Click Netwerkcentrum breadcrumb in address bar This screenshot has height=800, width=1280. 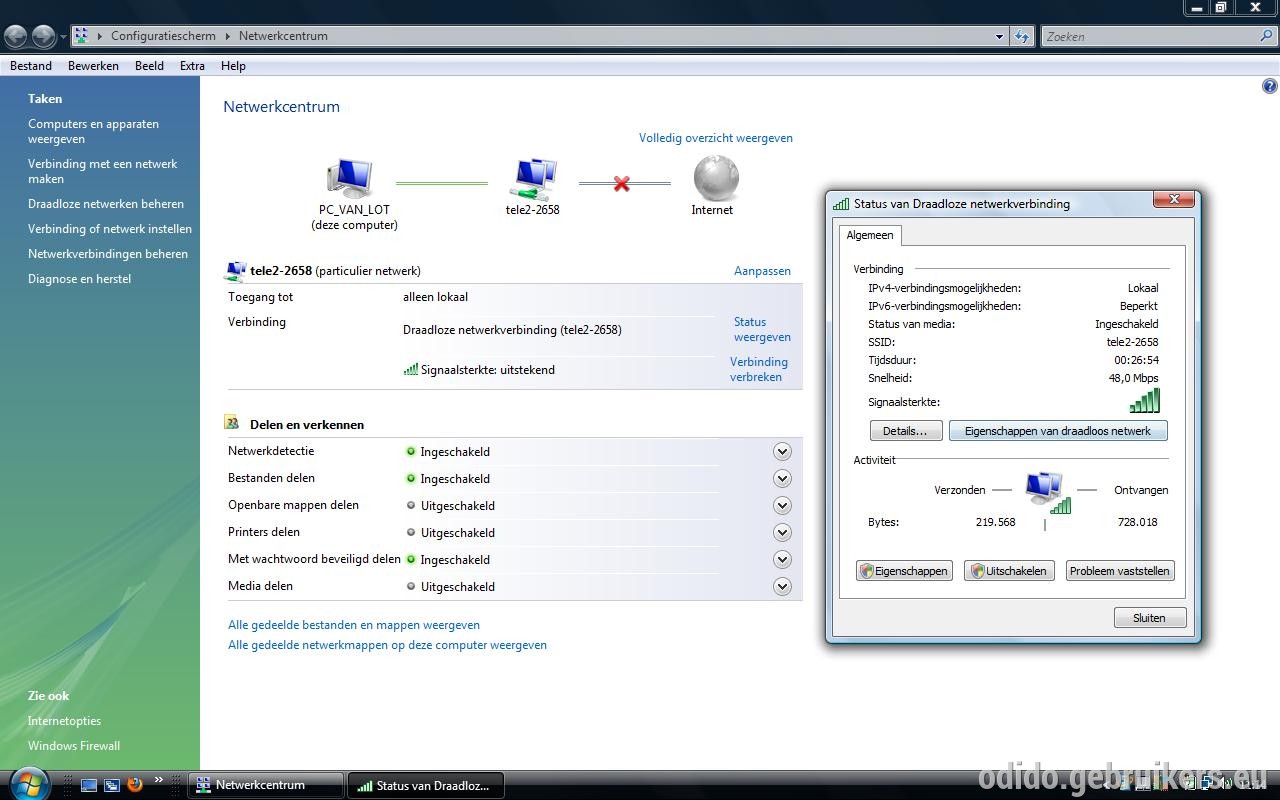point(283,36)
